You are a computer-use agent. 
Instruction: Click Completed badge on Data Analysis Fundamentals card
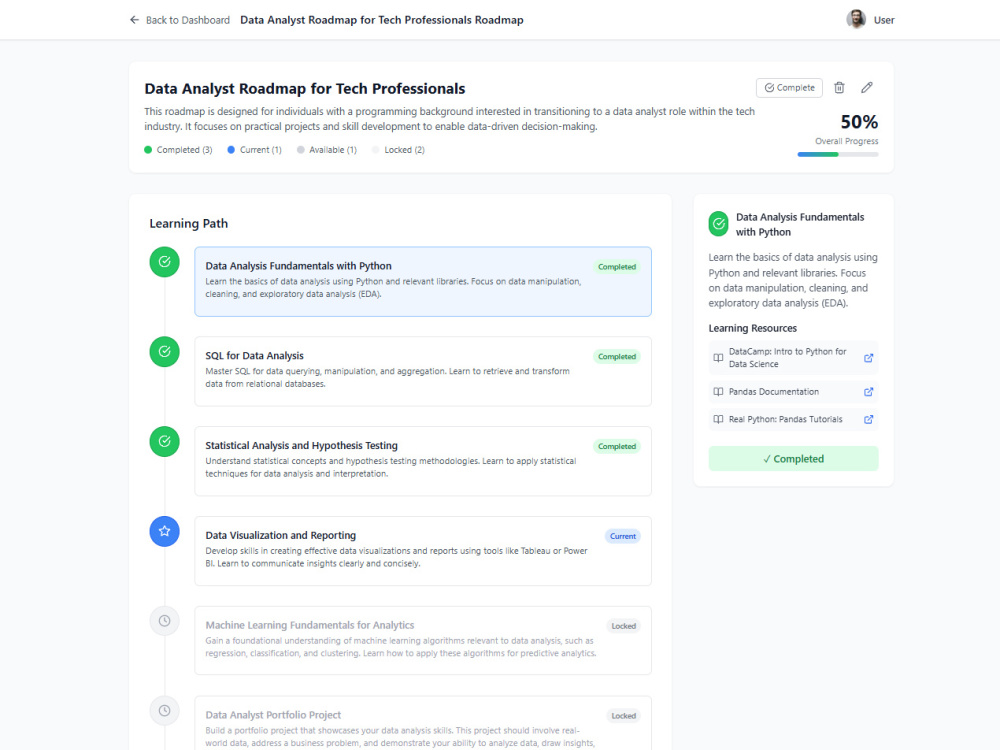617,267
